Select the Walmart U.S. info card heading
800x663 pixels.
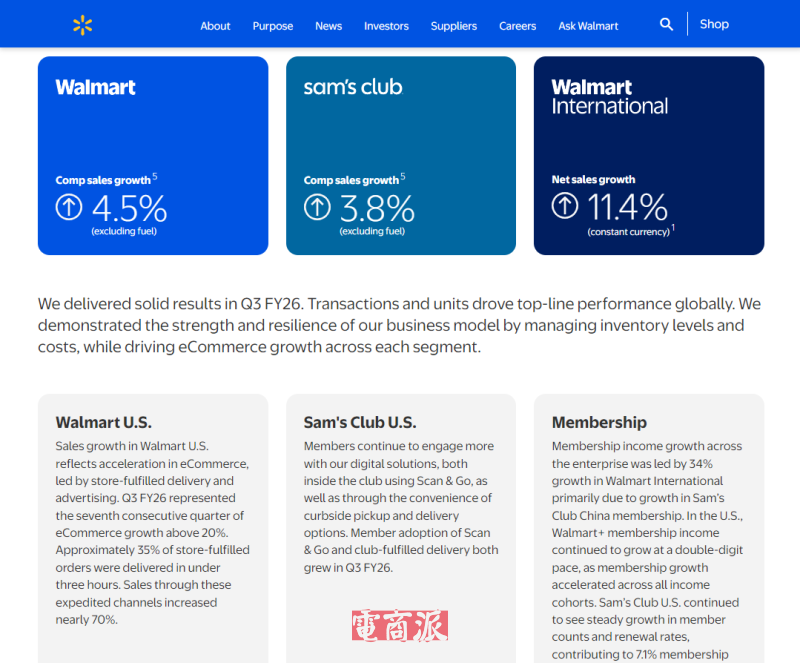pyautogui.click(x=104, y=422)
